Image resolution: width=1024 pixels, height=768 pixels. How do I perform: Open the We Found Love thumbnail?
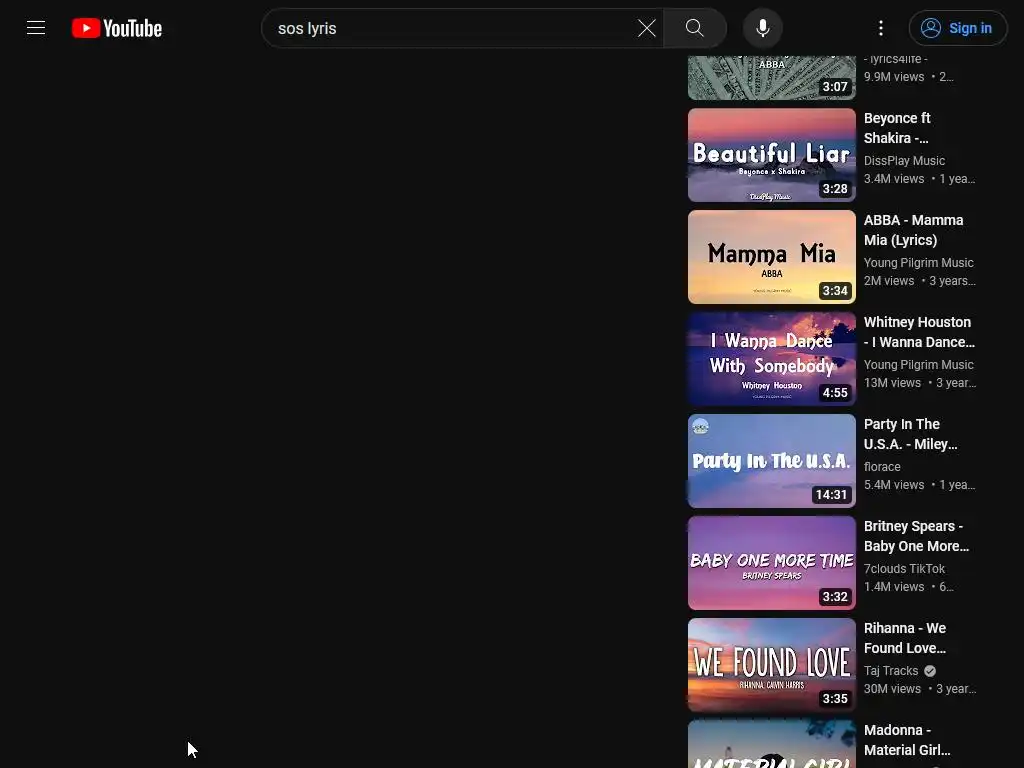[x=772, y=665]
